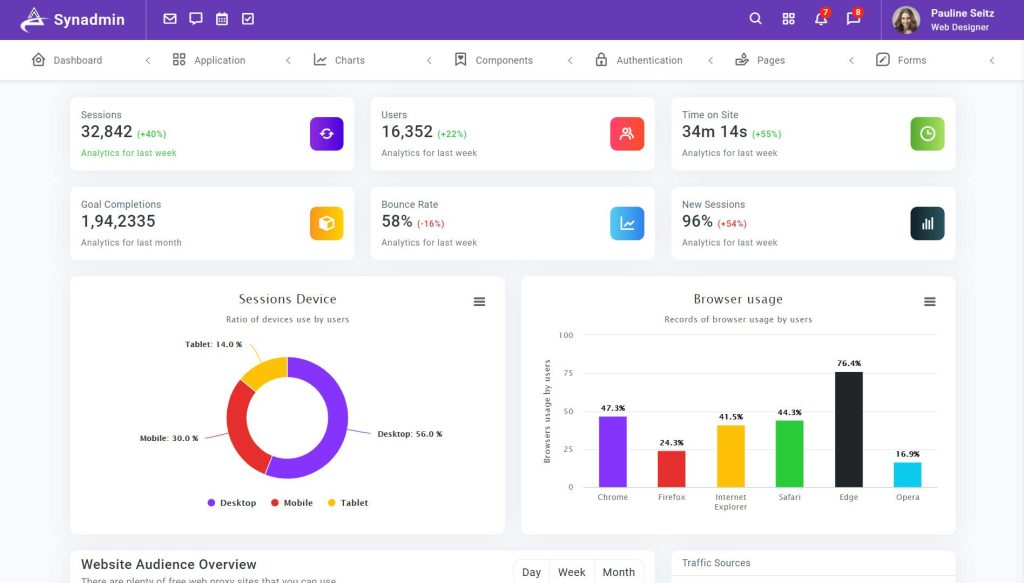Toggle the Mobile legend in Sessions Device chart
Screen dimensions: 1024x583
292,502
